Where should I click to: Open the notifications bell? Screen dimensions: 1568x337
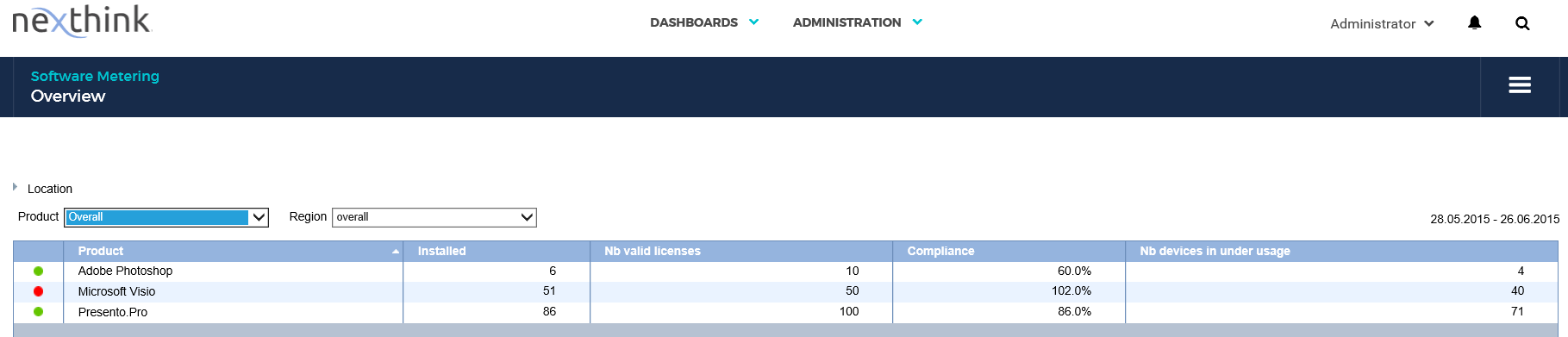[1474, 23]
